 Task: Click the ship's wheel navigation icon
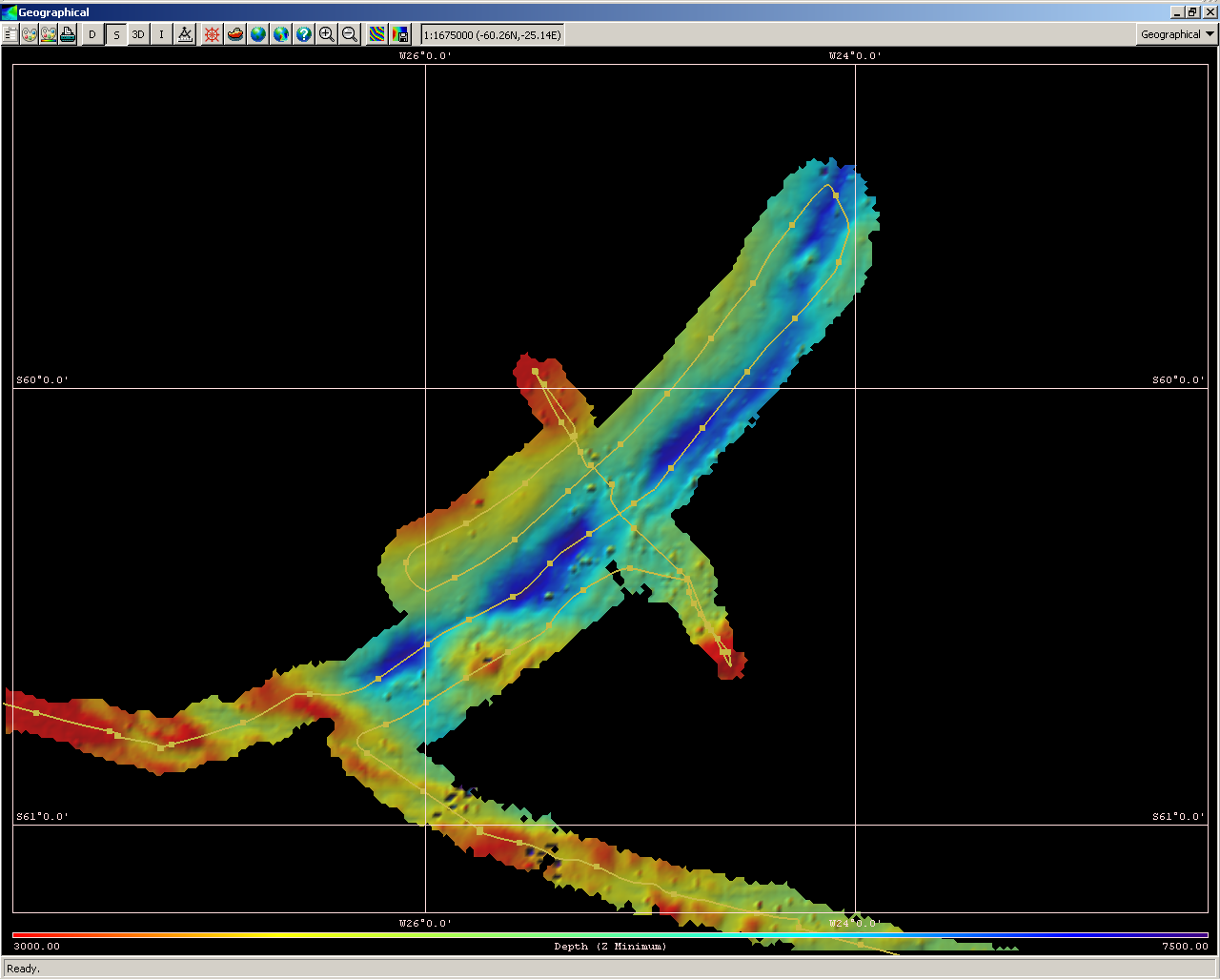click(x=212, y=34)
